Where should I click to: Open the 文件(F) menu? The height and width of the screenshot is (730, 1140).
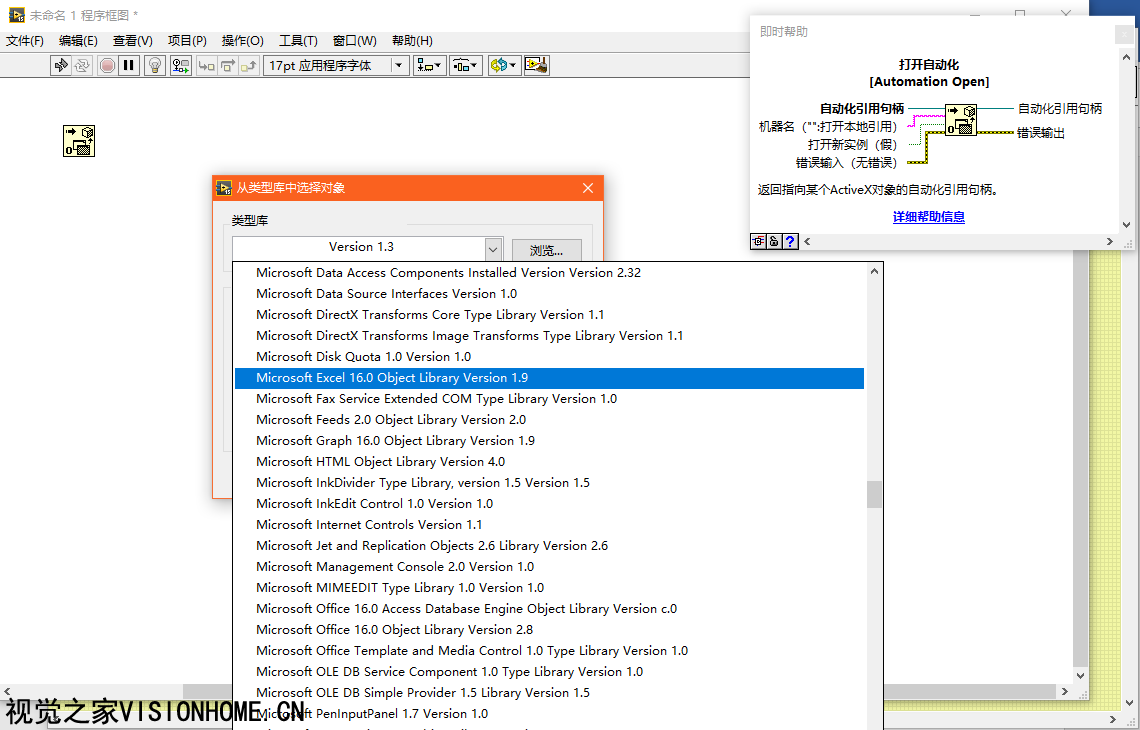[x=25, y=41]
